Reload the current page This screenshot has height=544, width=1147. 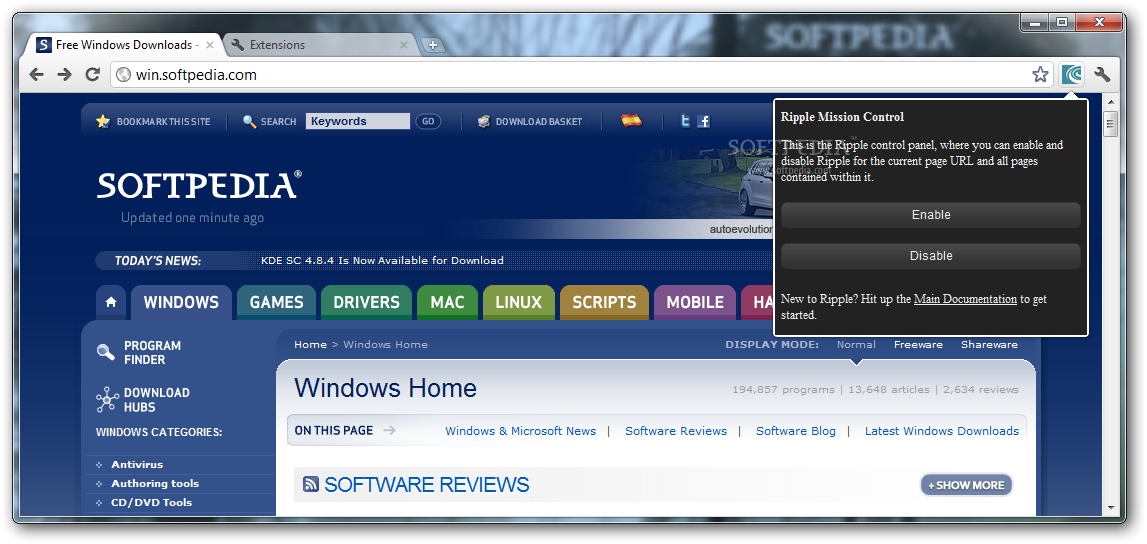tap(93, 75)
